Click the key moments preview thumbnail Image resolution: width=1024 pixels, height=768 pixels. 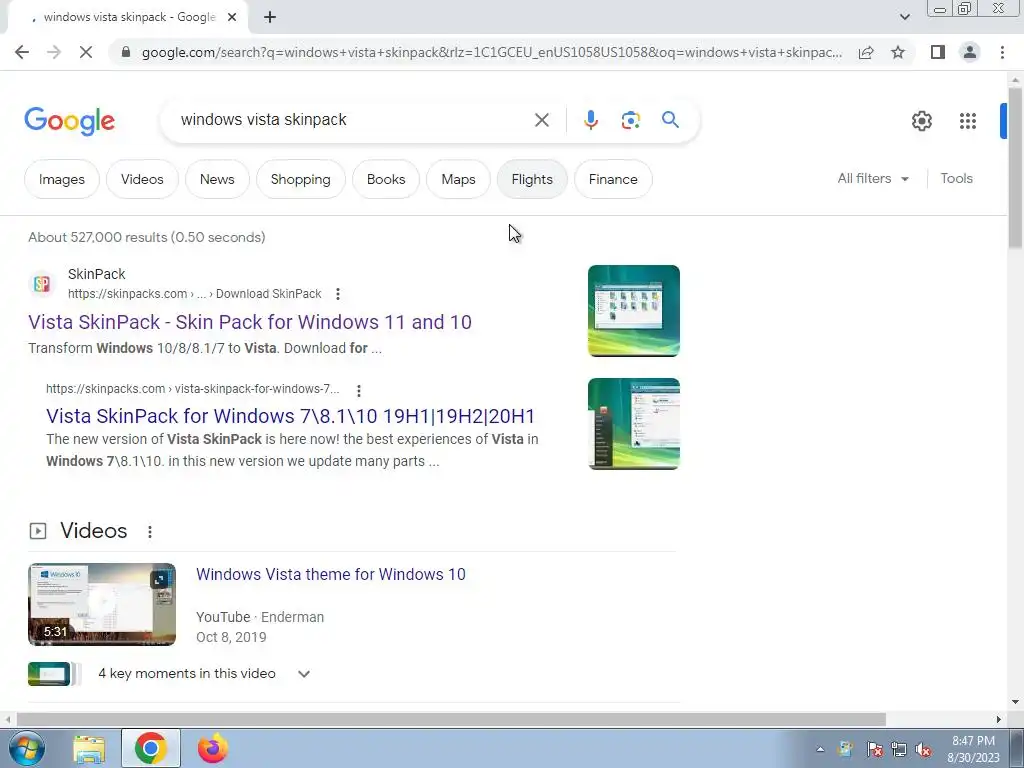pos(49,674)
